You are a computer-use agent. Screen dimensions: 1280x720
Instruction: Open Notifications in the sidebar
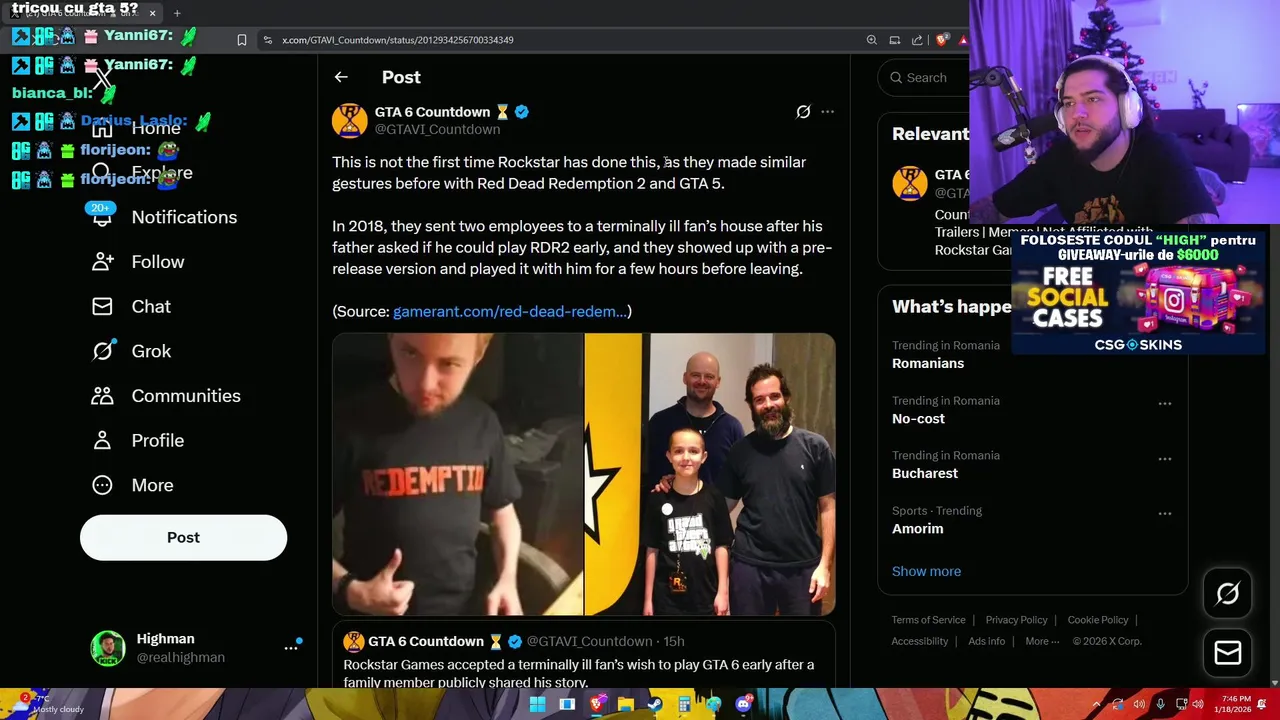(x=184, y=217)
